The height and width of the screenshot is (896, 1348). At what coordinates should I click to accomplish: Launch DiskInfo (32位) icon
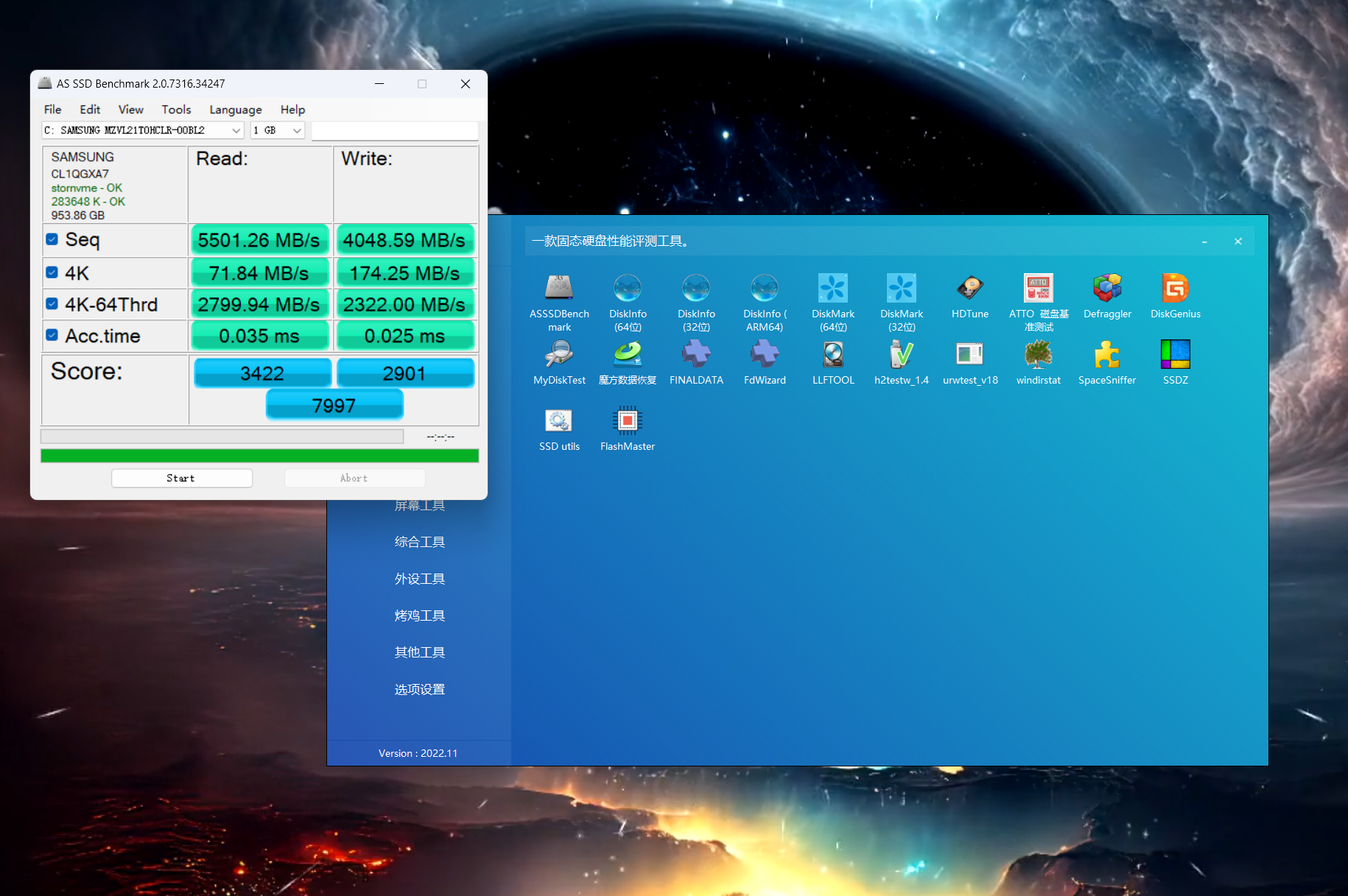point(696,288)
